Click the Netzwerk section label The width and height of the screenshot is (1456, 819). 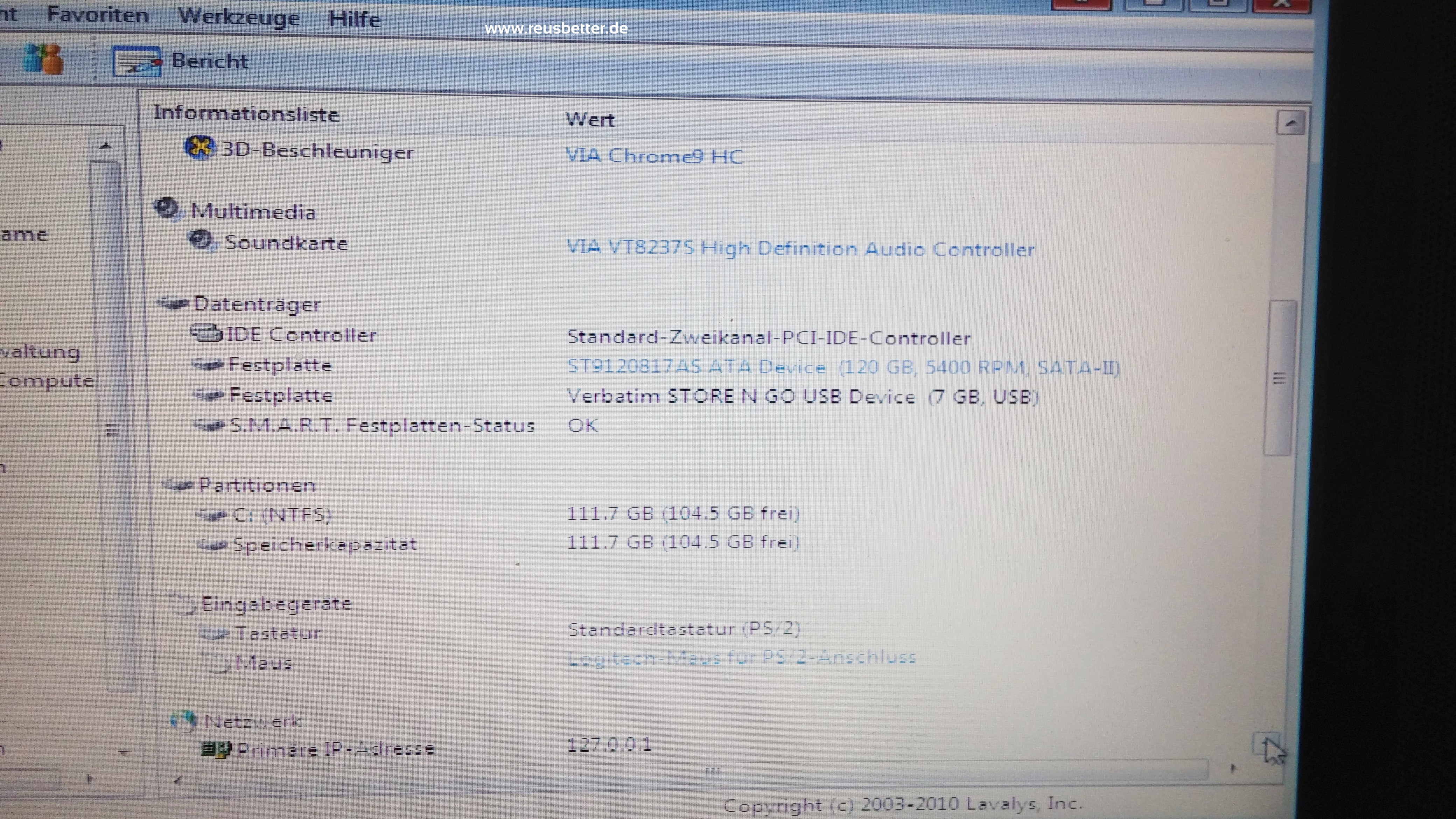pyautogui.click(x=253, y=721)
